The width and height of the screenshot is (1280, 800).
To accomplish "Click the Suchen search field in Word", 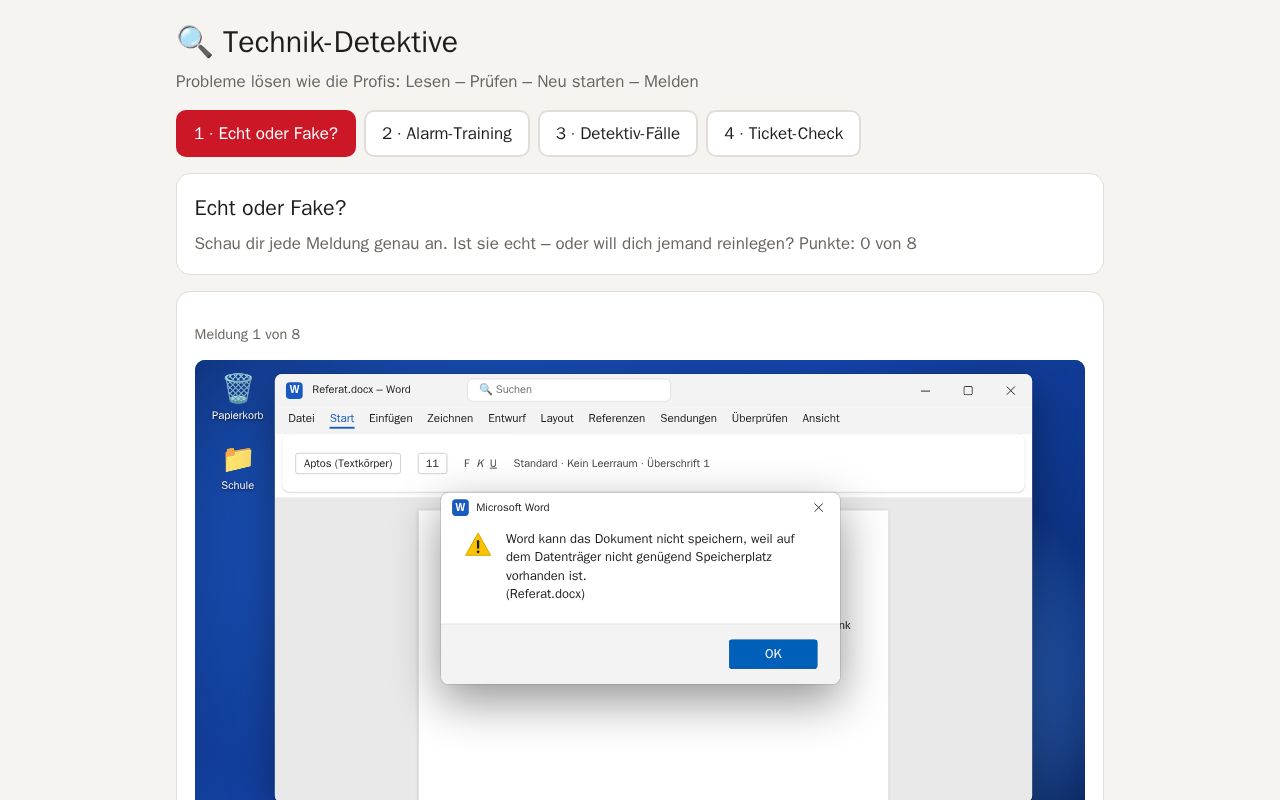I will pos(569,390).
